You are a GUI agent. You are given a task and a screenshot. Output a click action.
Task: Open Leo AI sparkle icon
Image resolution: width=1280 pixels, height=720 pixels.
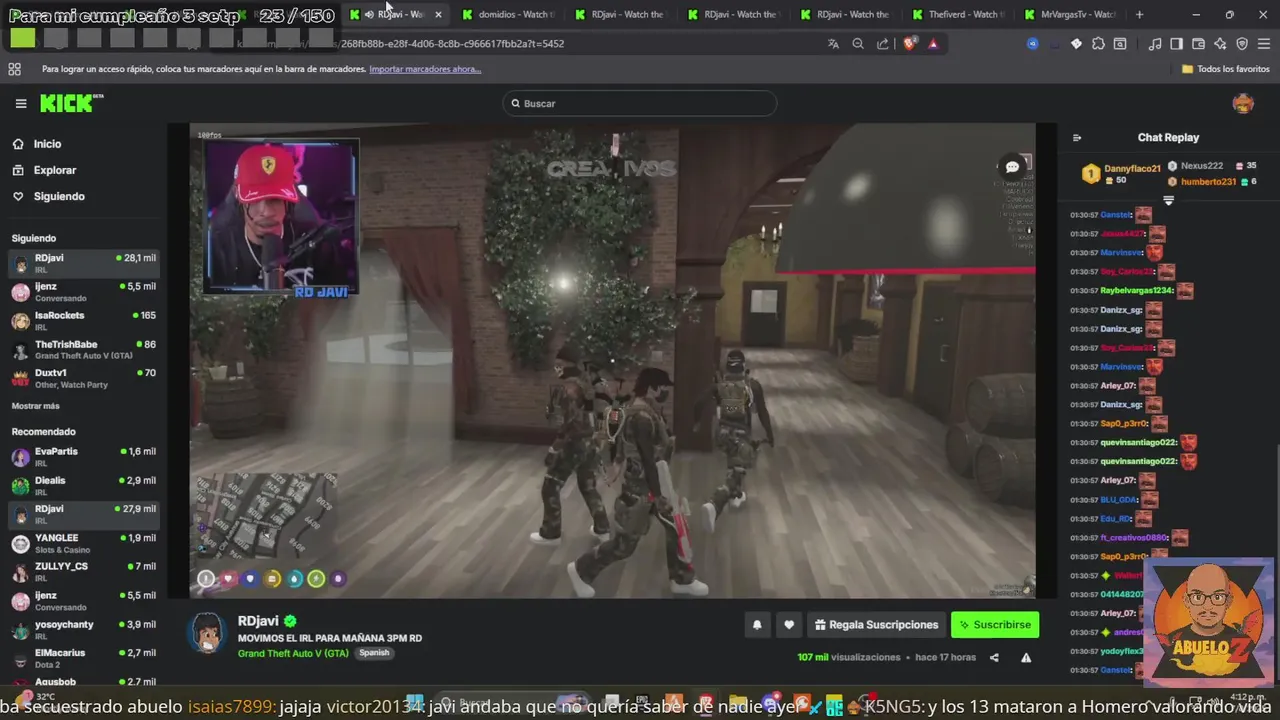(x=1221, y=44)
